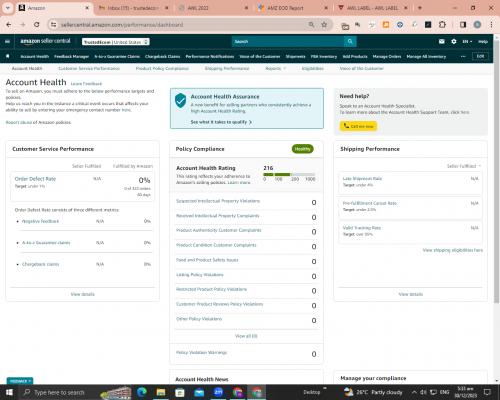This screenshot has width=500, height=400.
Task: Switch to the AWL 2022 tab
Action: coord(213,8)
